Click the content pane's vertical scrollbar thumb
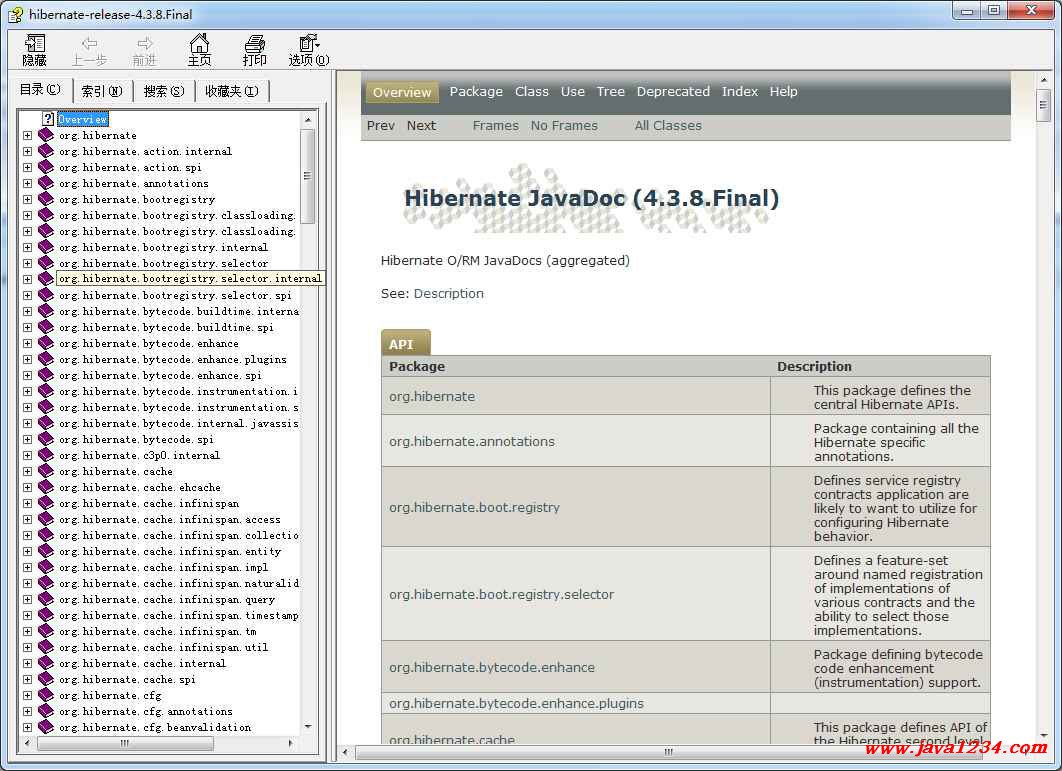This screenshot has width=1062, height=771. point(1043,105)
